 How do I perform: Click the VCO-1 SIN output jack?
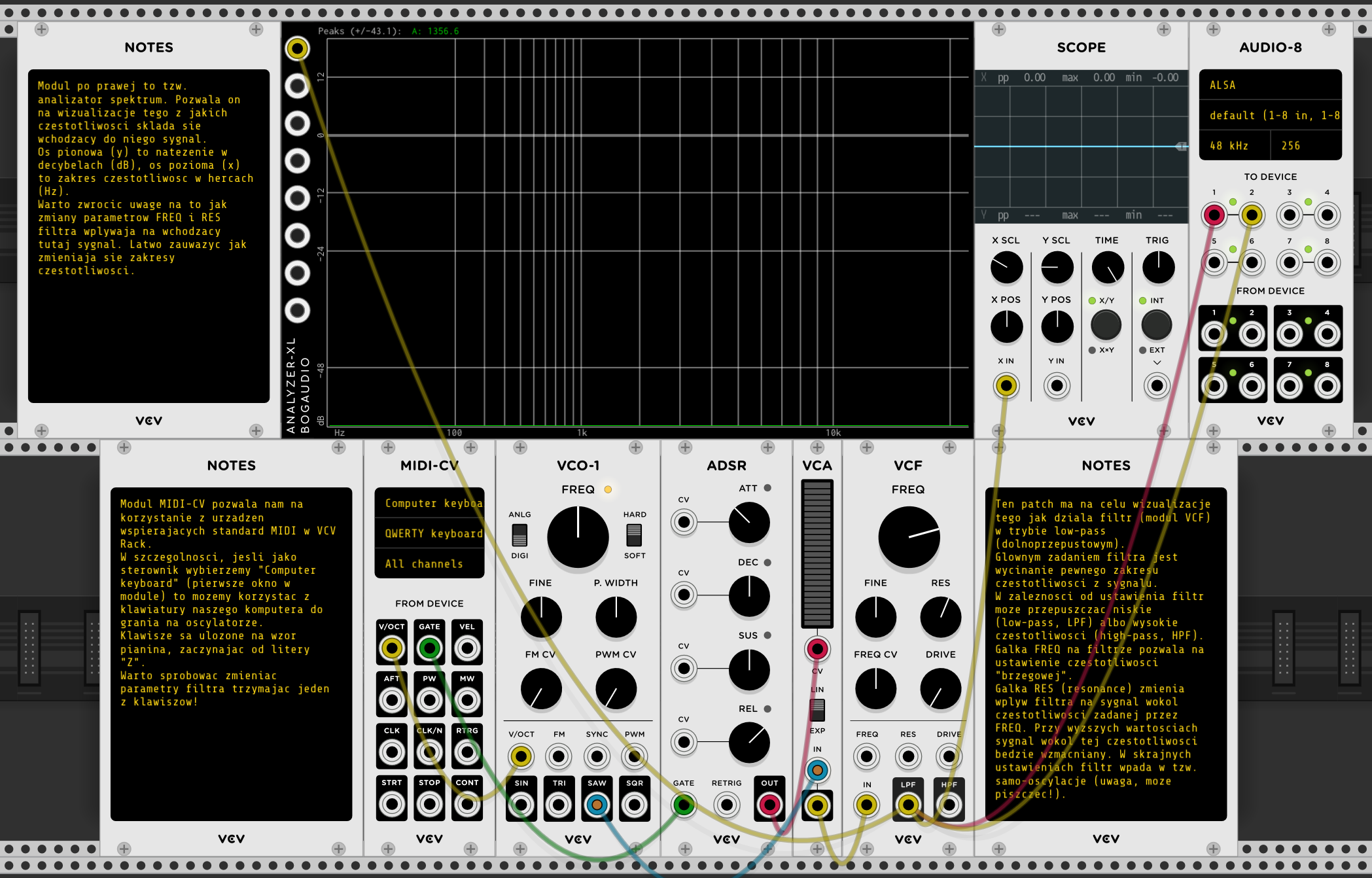click(521, 804)
